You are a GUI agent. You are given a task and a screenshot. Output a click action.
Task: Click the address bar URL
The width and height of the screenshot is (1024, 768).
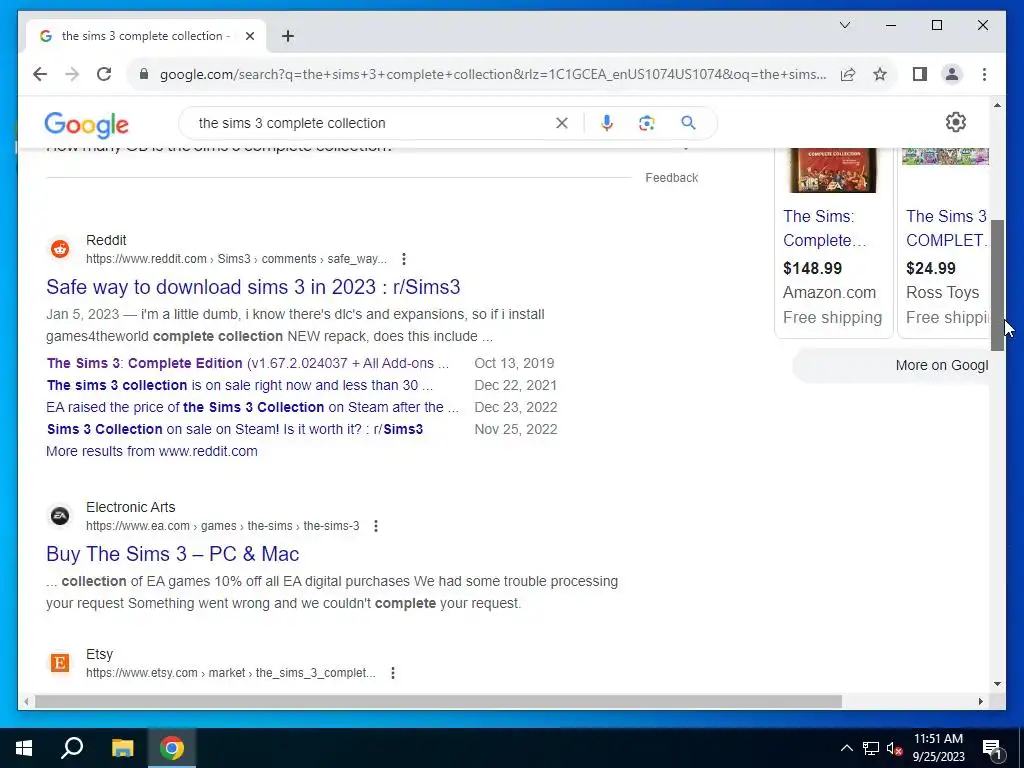(493, 74)
